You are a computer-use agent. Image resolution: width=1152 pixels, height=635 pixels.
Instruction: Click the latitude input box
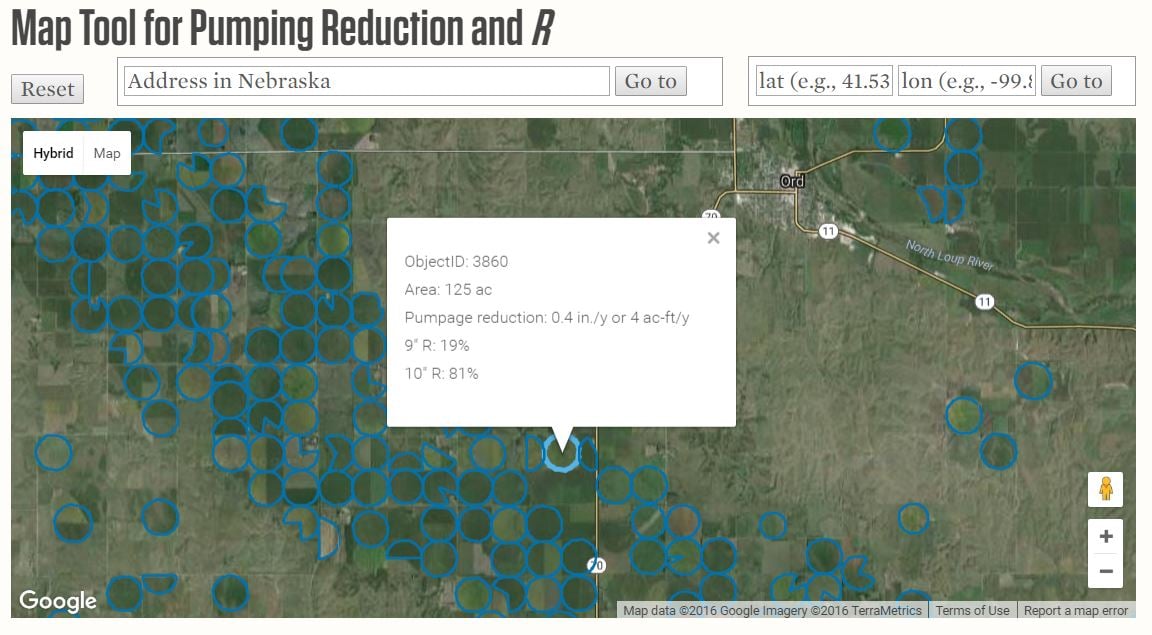pyautogui.click(x=822, y=81)
